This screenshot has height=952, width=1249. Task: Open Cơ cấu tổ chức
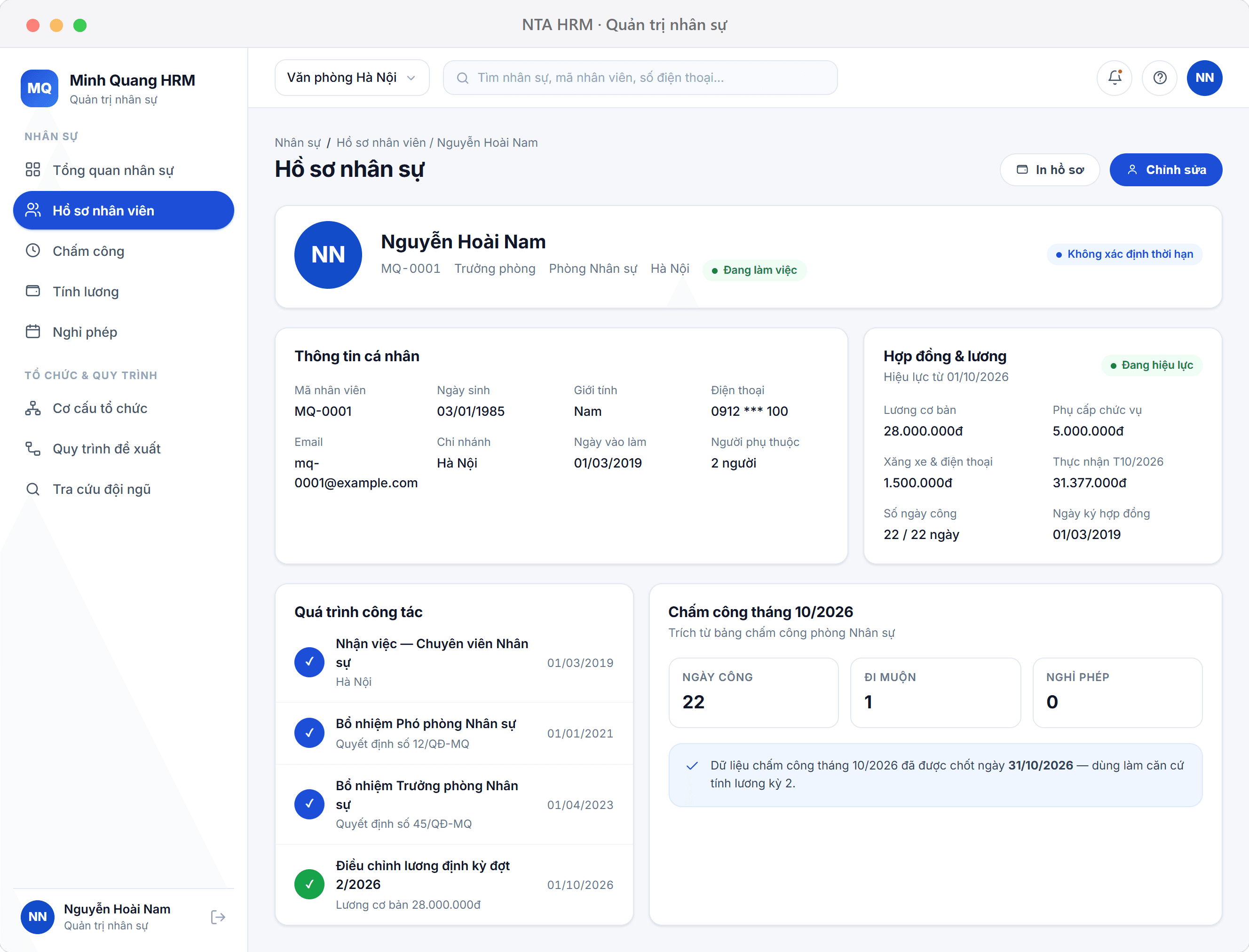(124, 408)
